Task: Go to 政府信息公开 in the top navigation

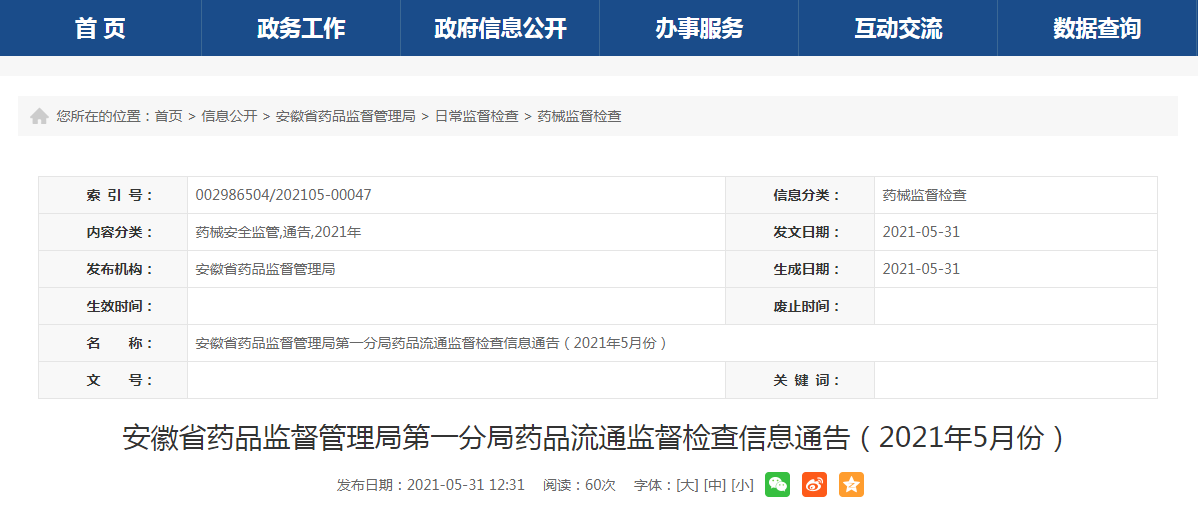Action: pos(500,28)
